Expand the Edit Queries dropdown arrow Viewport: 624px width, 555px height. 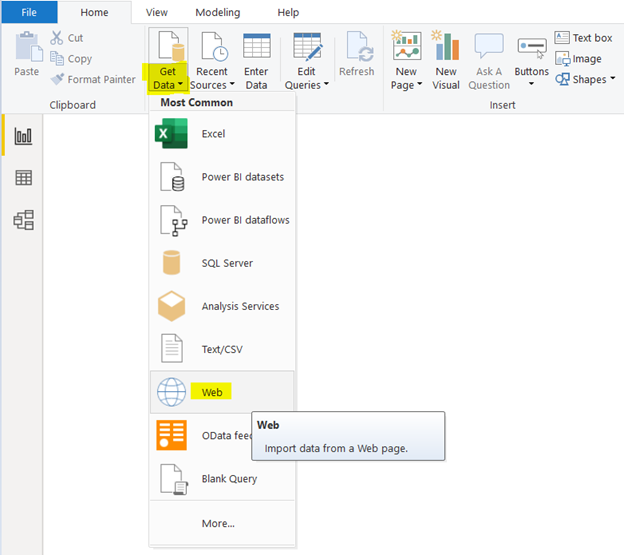[x=326, y=84]
